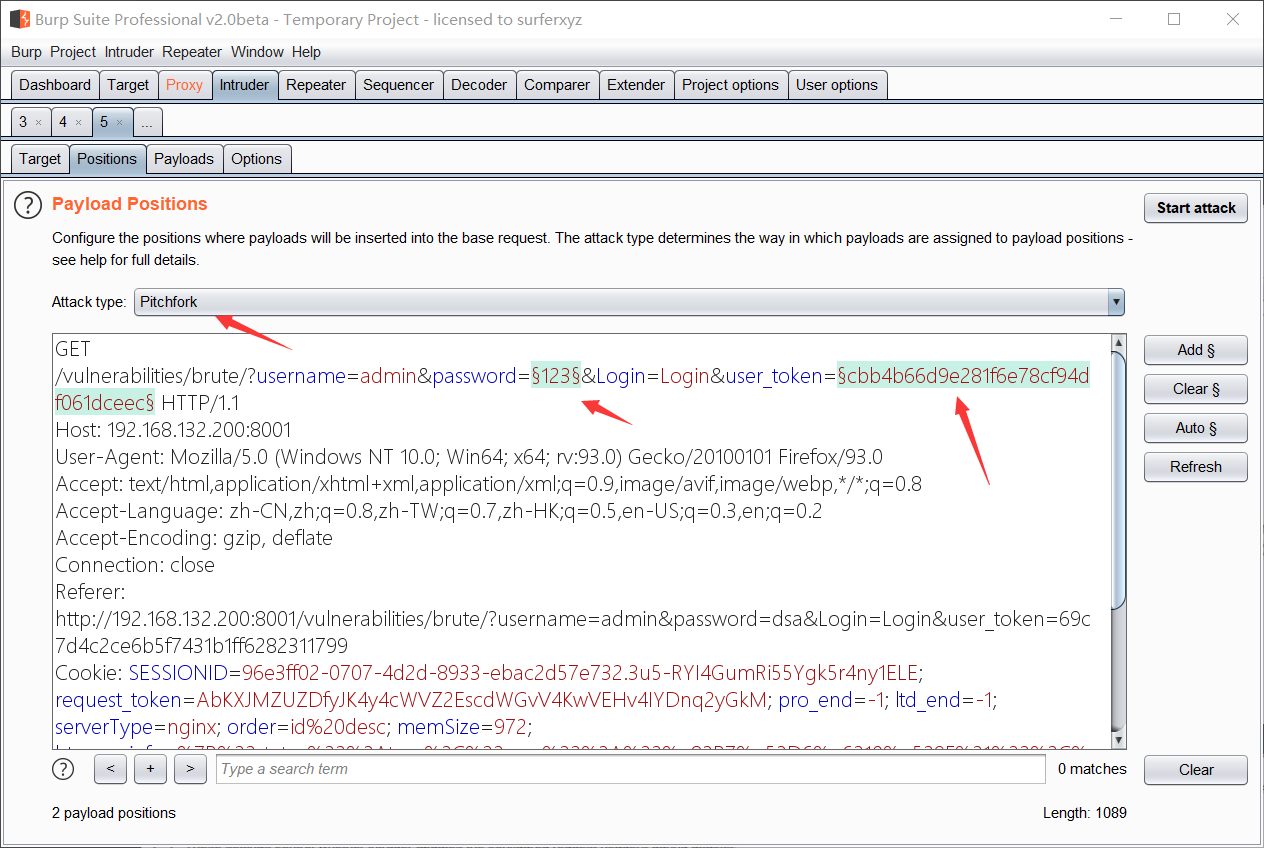The width and height of the screenshot is (1264, 848).
Task: Click the request editor vertical scrollbar
Action: coord(1118,480)
